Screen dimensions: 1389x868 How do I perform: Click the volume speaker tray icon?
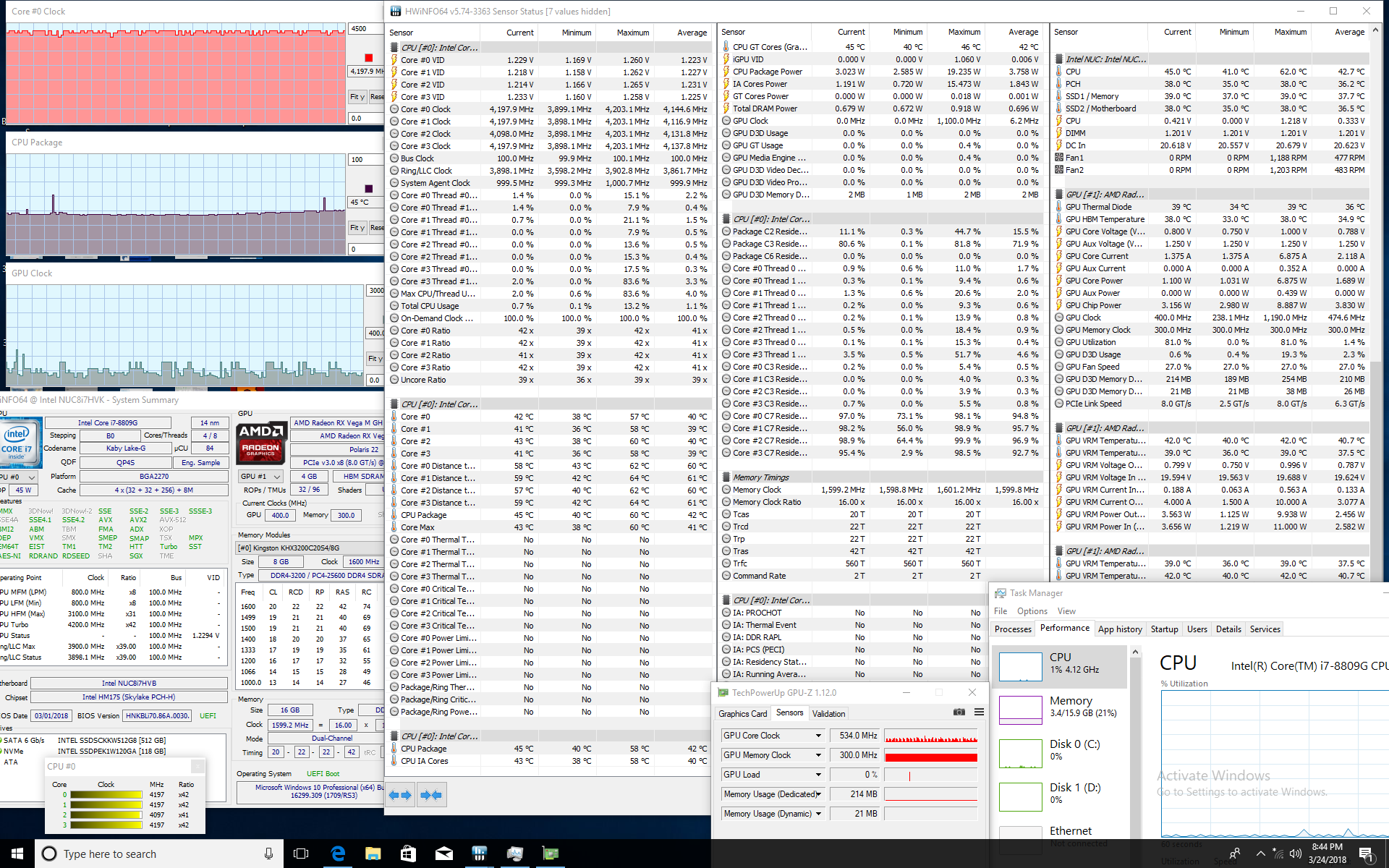coord(1295,854)
